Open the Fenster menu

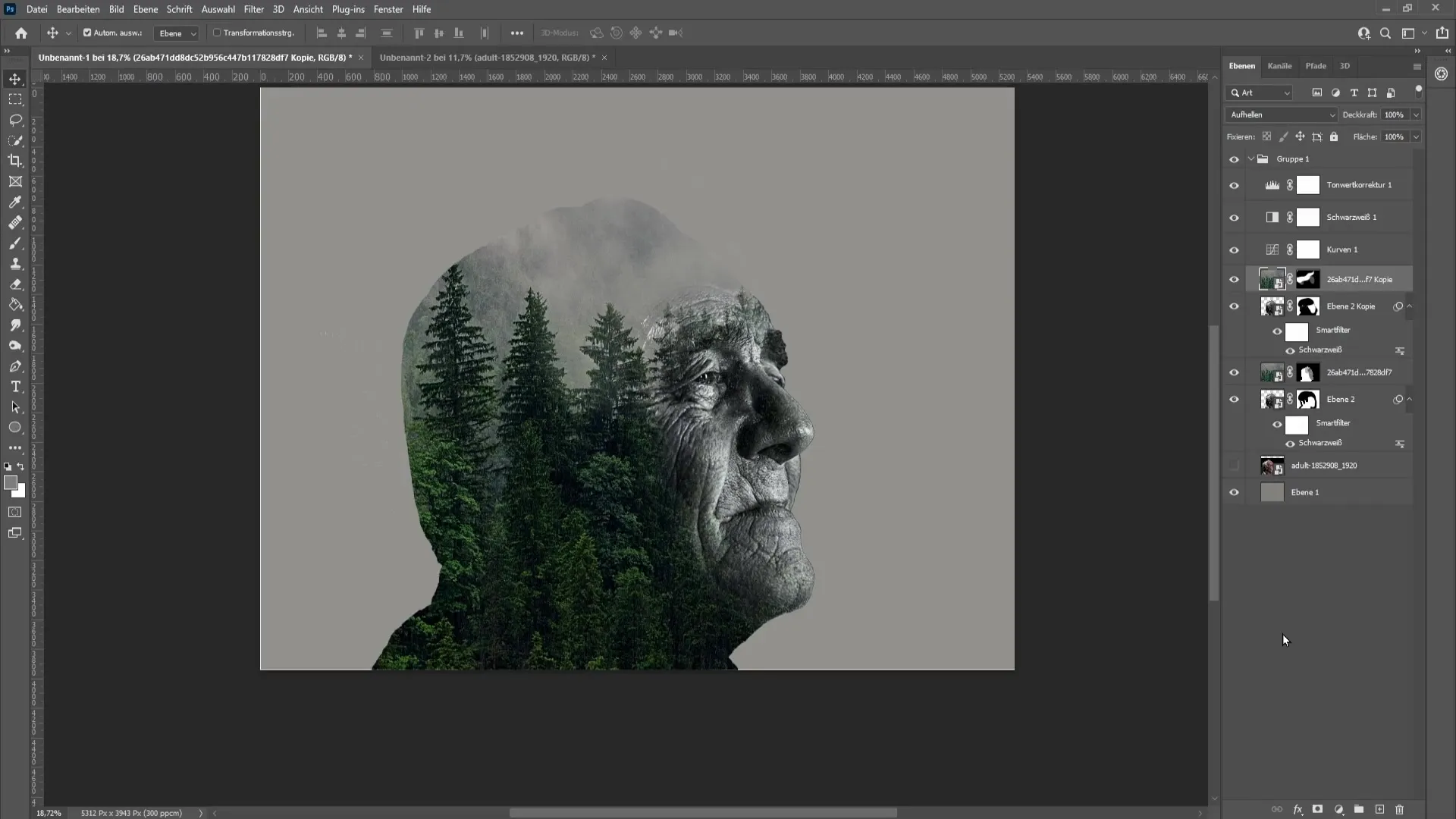tap(388, 9)
